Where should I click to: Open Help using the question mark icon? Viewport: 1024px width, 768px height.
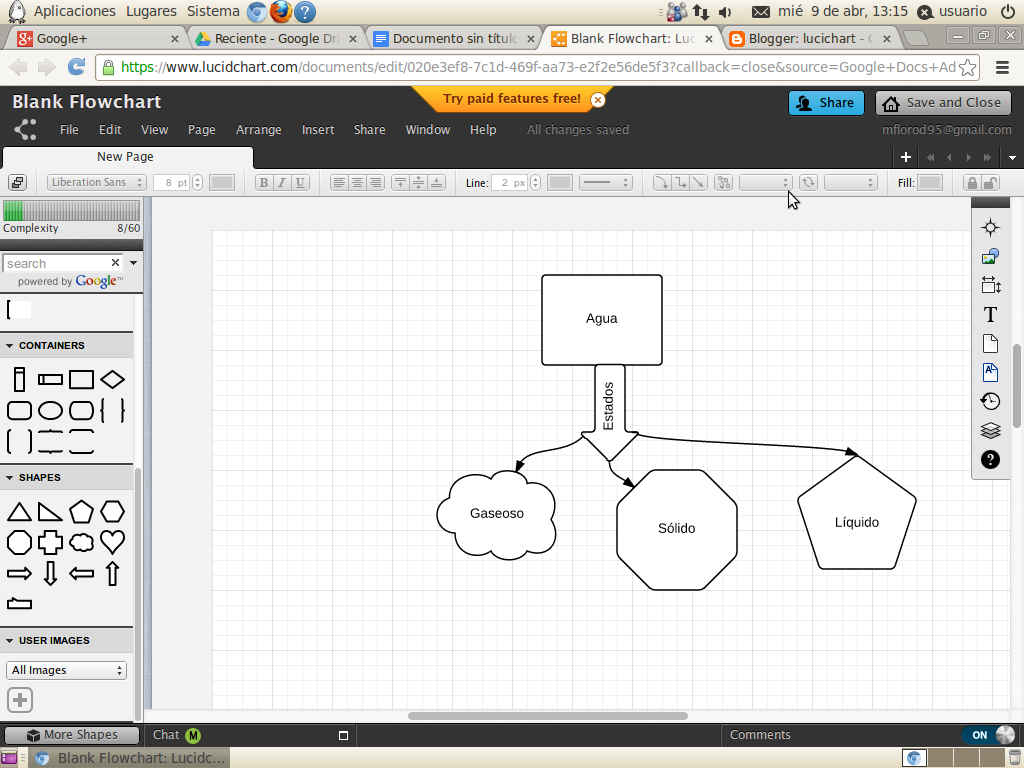pyautogui.click(x=990, y=460)
